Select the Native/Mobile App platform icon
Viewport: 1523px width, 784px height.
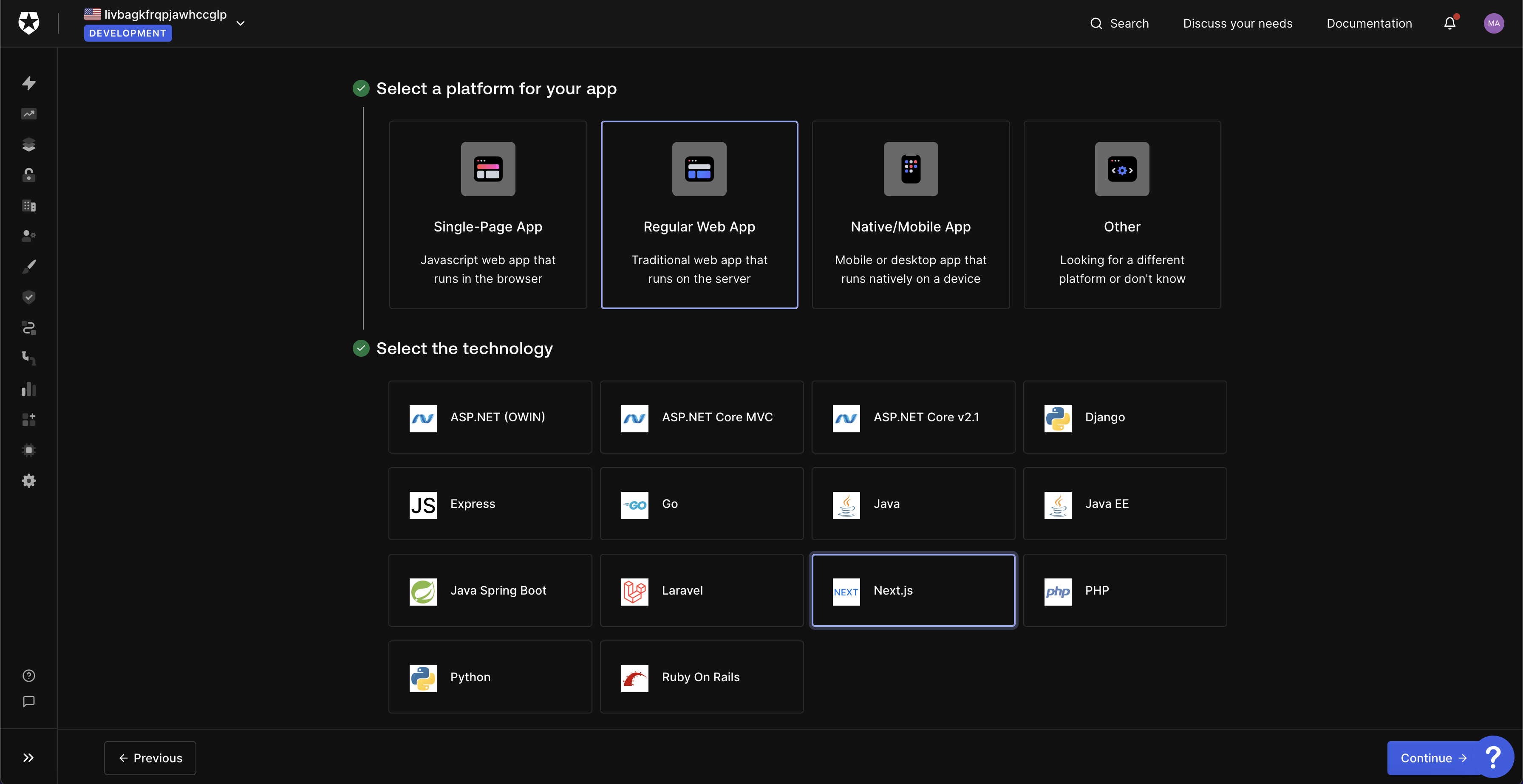[x=910, y=168]
